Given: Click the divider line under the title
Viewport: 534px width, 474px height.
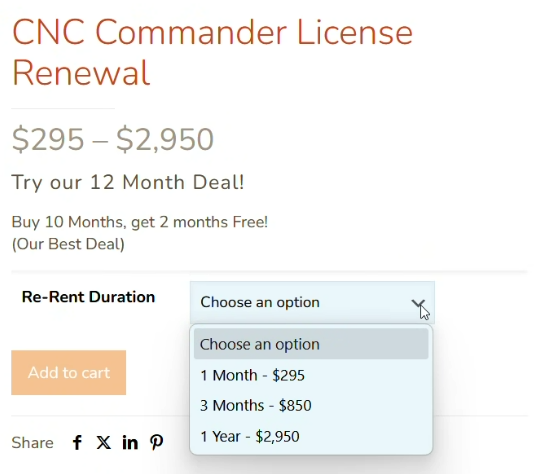Looking at the screenshot, I should click(x=63, y=109).
